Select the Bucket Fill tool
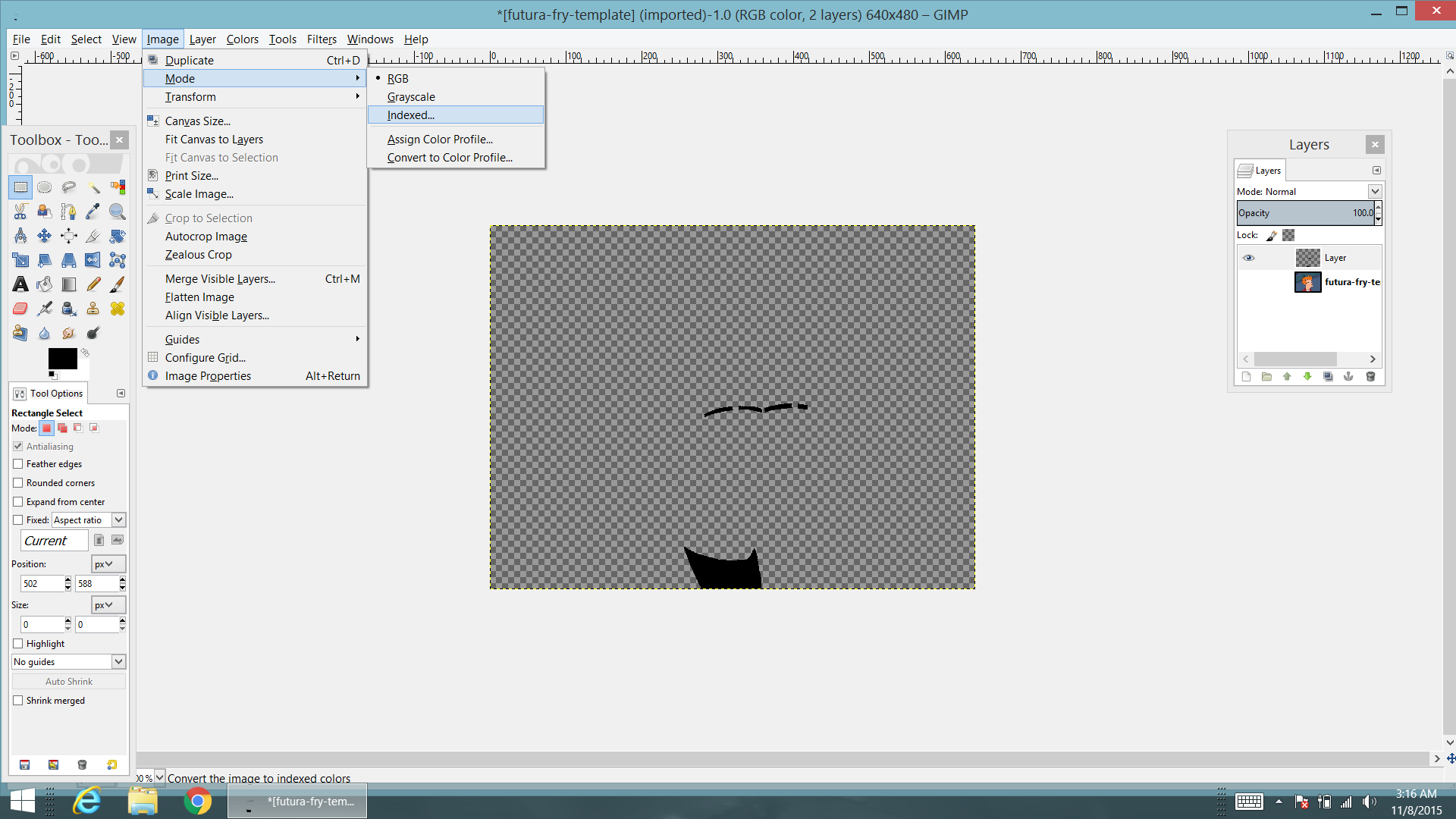The image size is (1456, 819). click(x=45, y=284)
